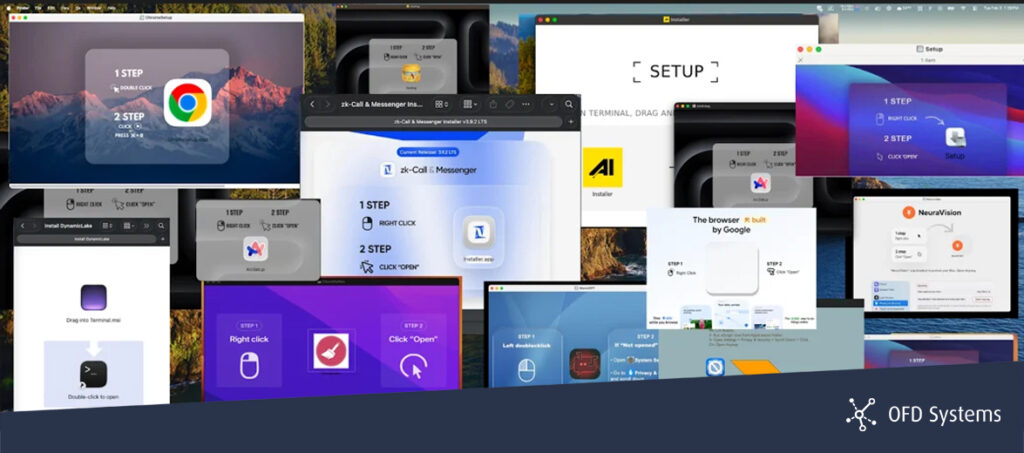Go back in the Install DynamicLake window

coord(21,226)
